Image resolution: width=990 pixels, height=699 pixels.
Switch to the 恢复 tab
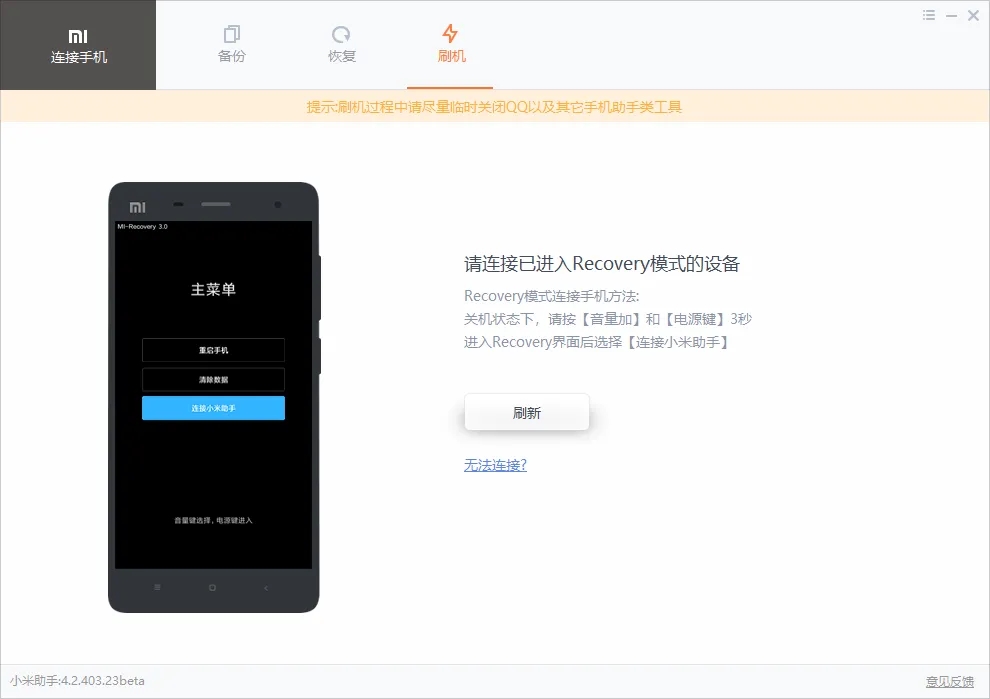coord(341,45)
